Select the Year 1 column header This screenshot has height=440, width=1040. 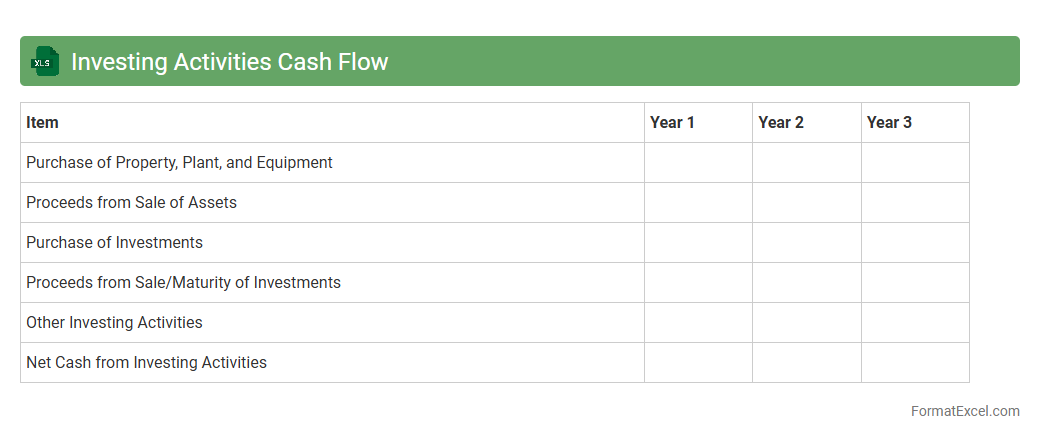tap(672, 122)
